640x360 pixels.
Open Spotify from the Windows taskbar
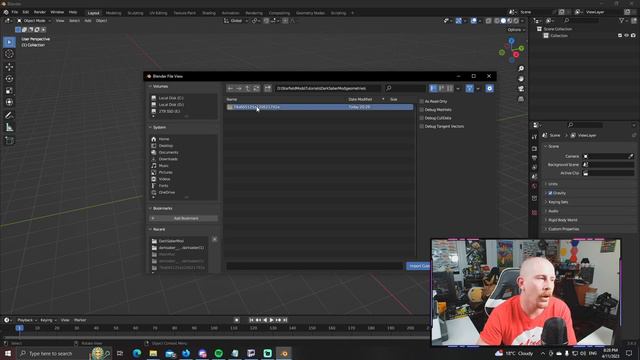(x=219, y=353)
